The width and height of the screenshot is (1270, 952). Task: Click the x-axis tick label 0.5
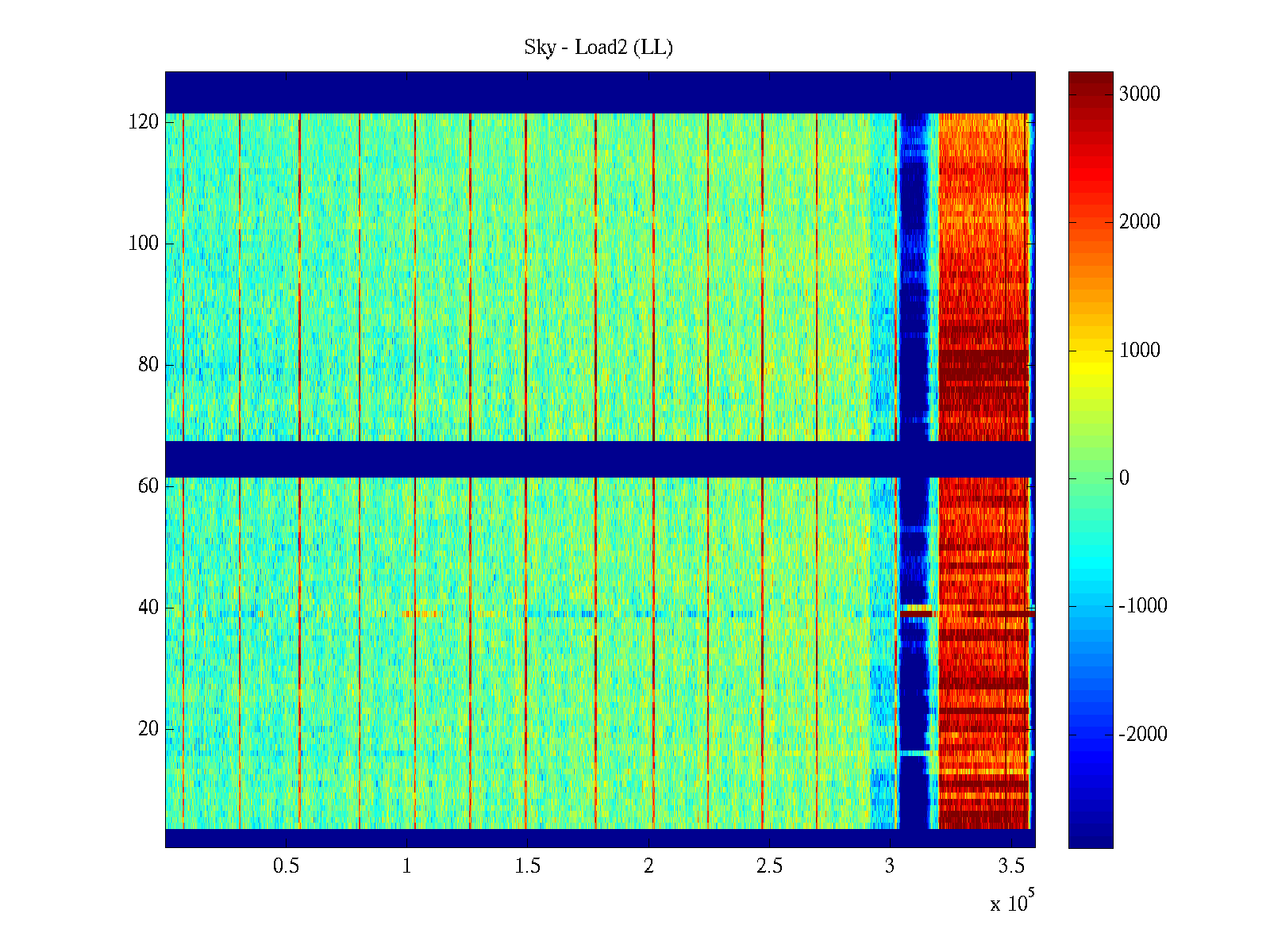(286, 866)
